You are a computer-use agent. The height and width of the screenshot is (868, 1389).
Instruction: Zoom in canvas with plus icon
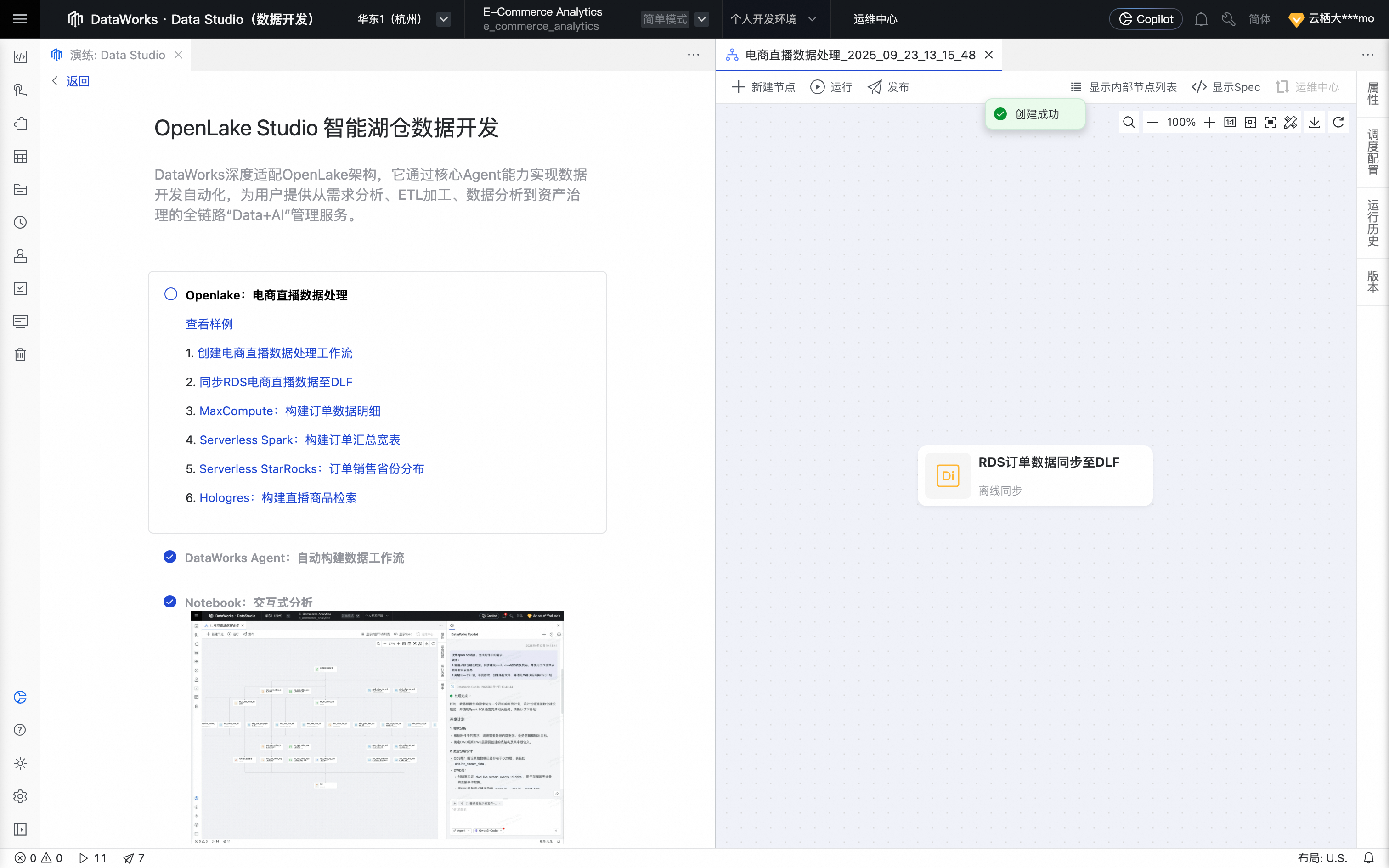pos(1209,122)
